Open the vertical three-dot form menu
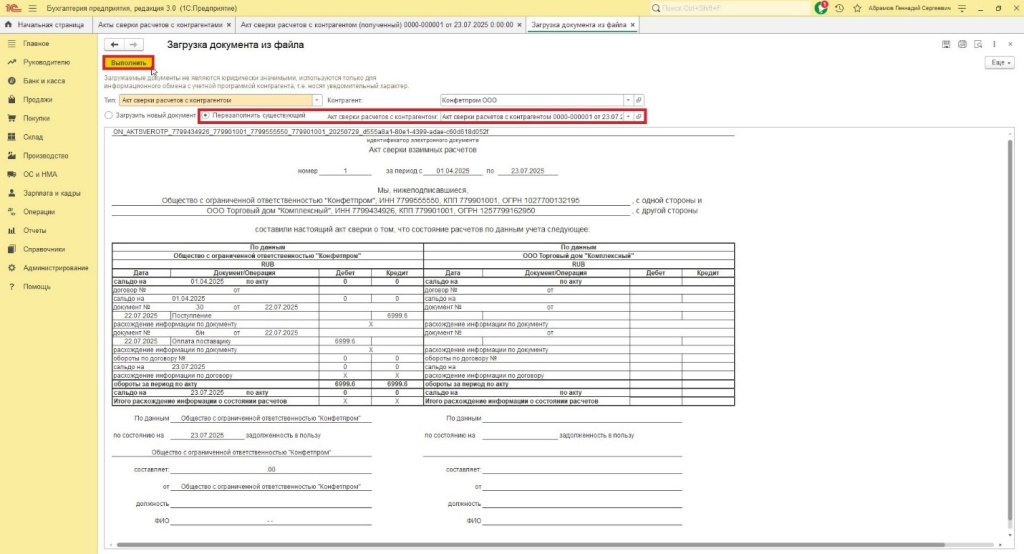The image size is (1024, 554). coord(994,45)
